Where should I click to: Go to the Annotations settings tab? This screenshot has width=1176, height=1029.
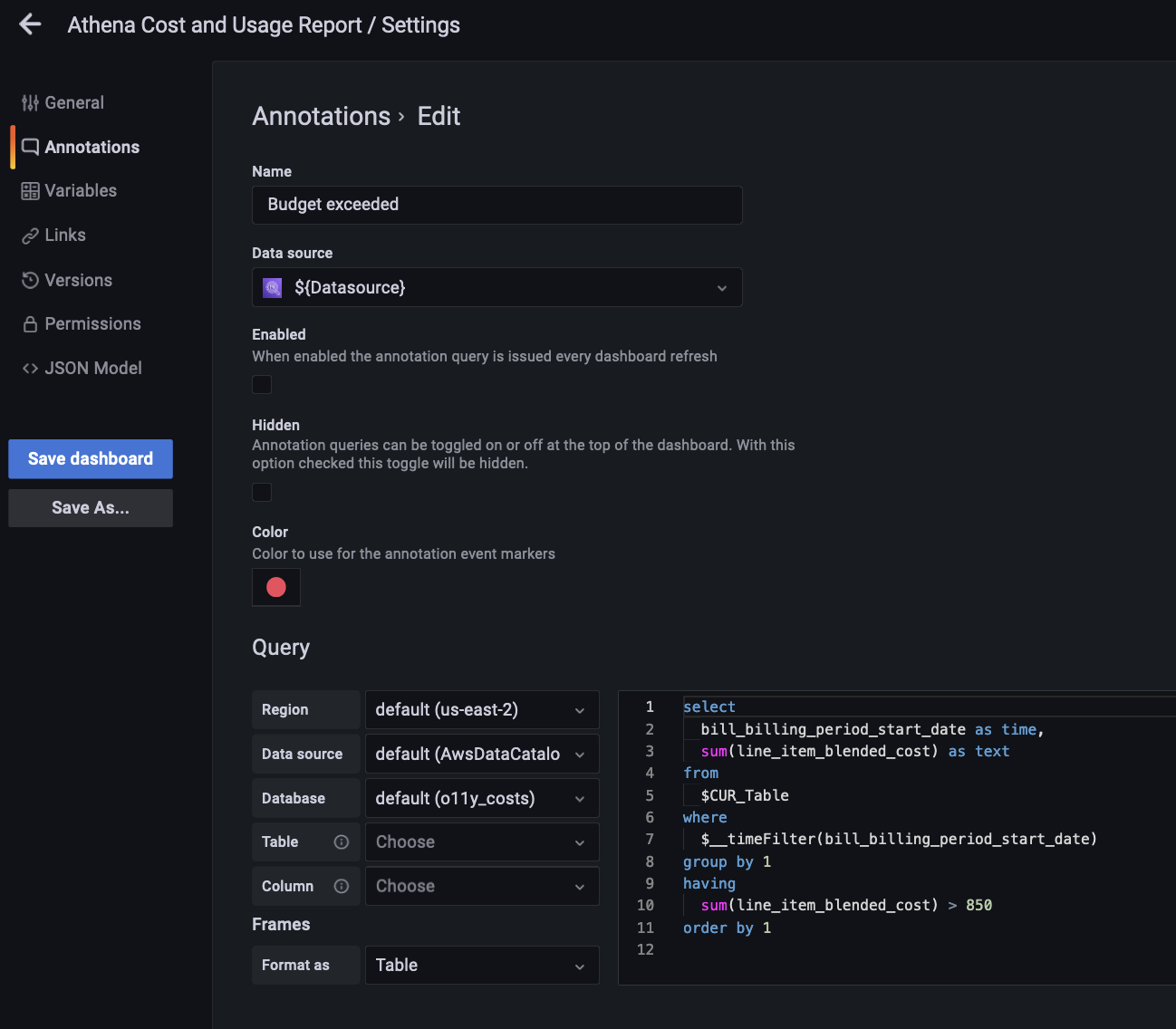click(x=92, y=148)
